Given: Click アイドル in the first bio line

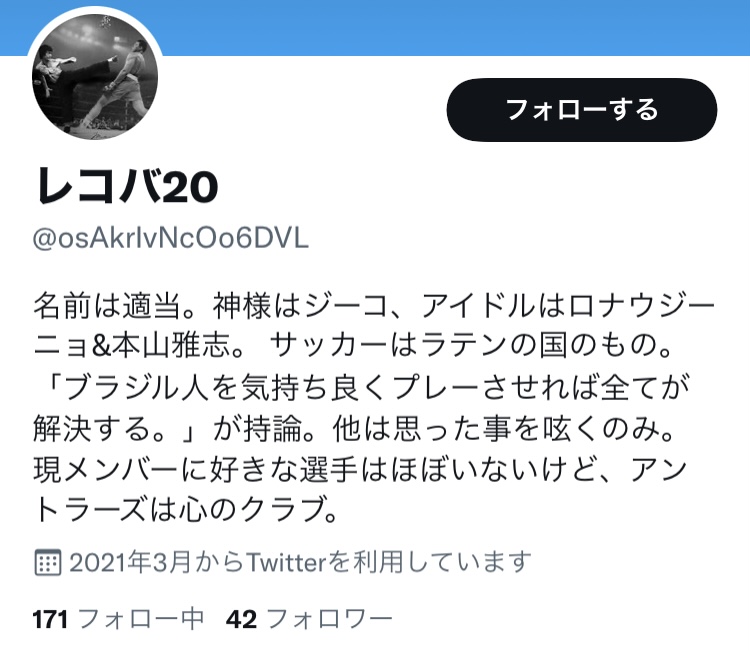Looking at the screenshot, I should 479,306.
